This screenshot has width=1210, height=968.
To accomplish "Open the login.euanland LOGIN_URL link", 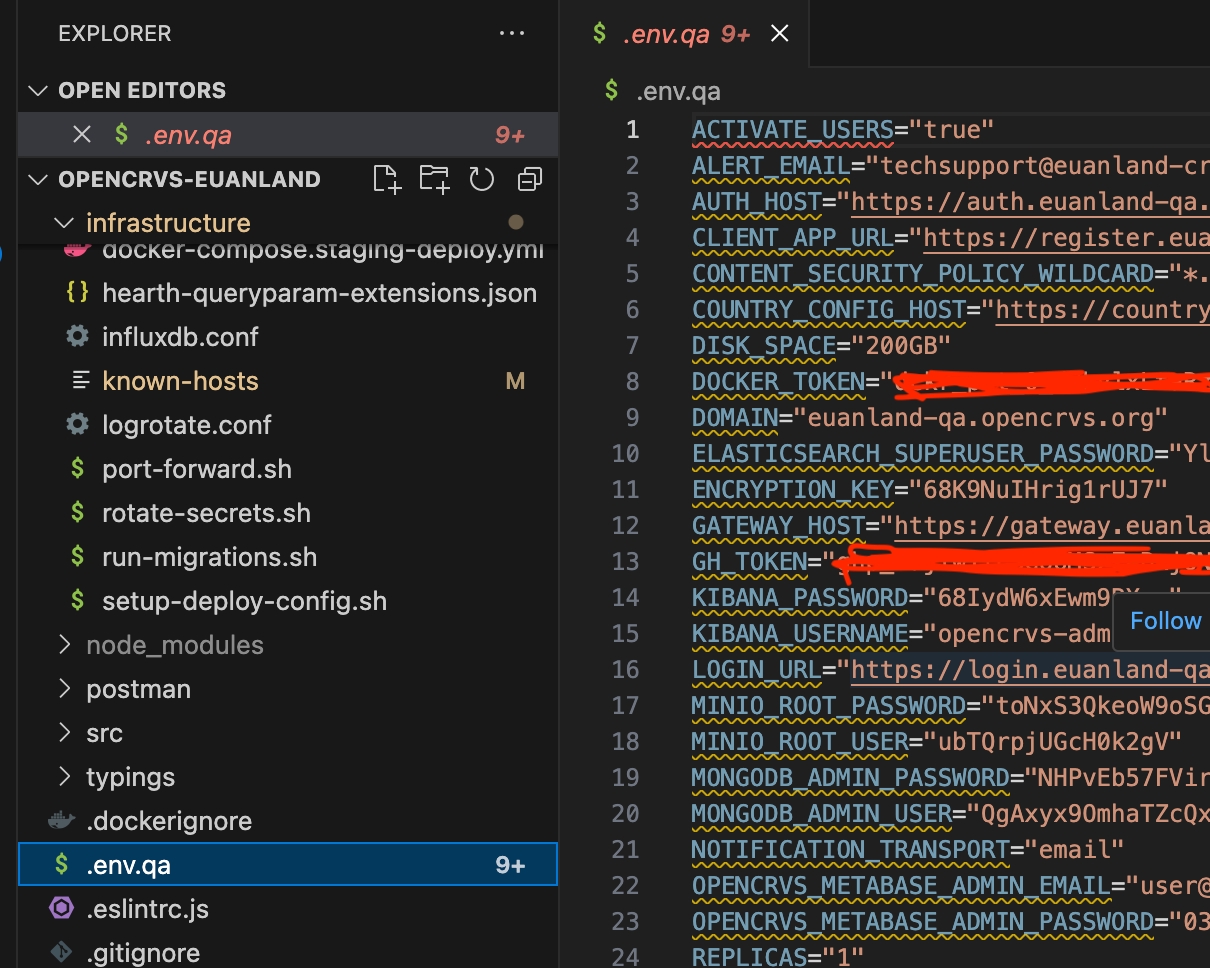I will coord(1030,670).
